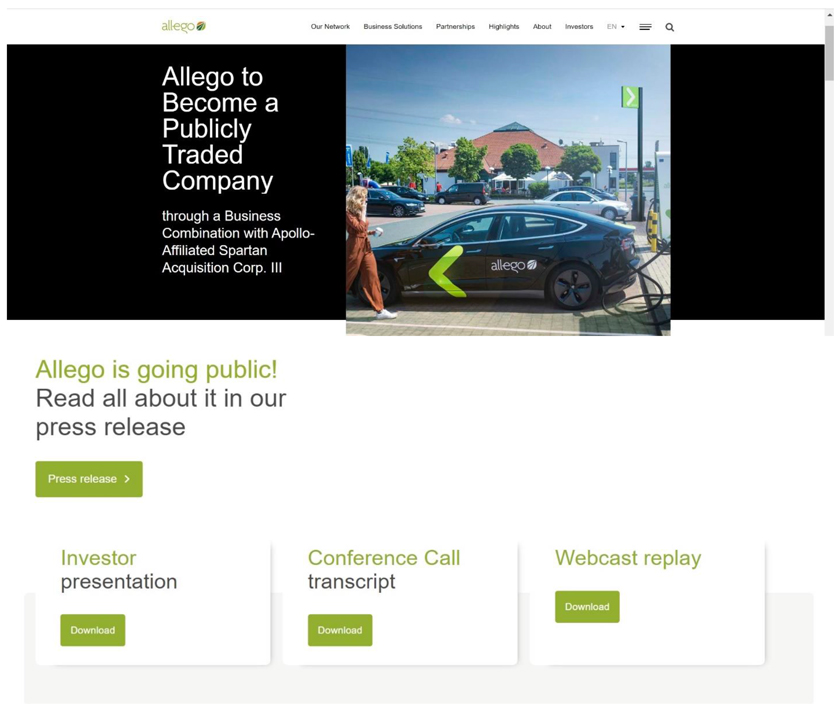Click the Publicly Traded Company headline

click(220, 128)
